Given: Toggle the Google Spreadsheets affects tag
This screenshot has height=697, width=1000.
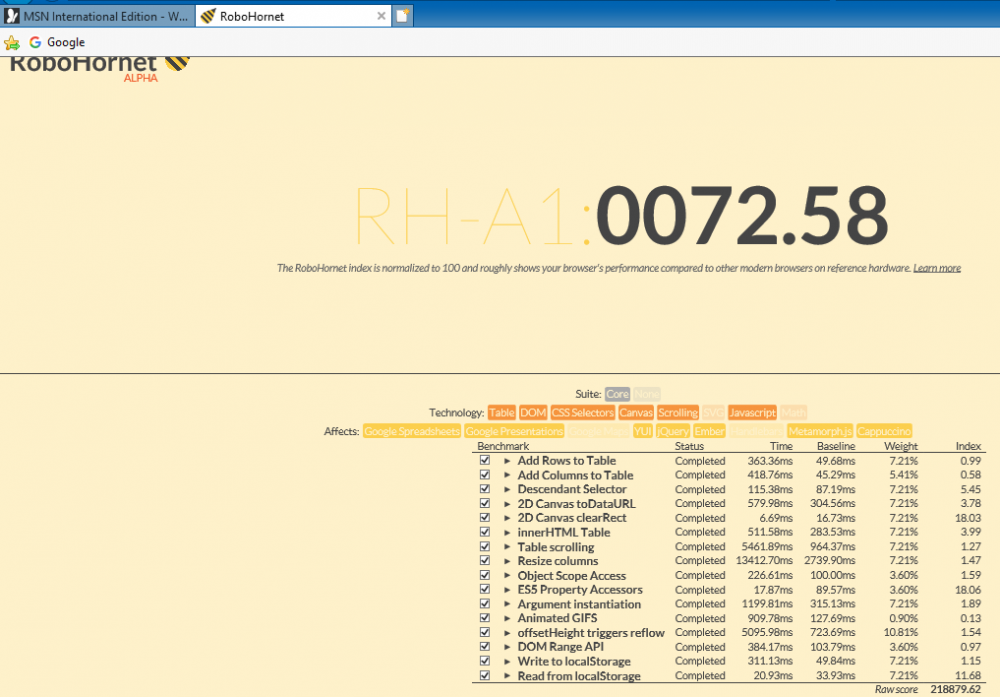Looking at the screenshot, I should (x=412, y=431).
